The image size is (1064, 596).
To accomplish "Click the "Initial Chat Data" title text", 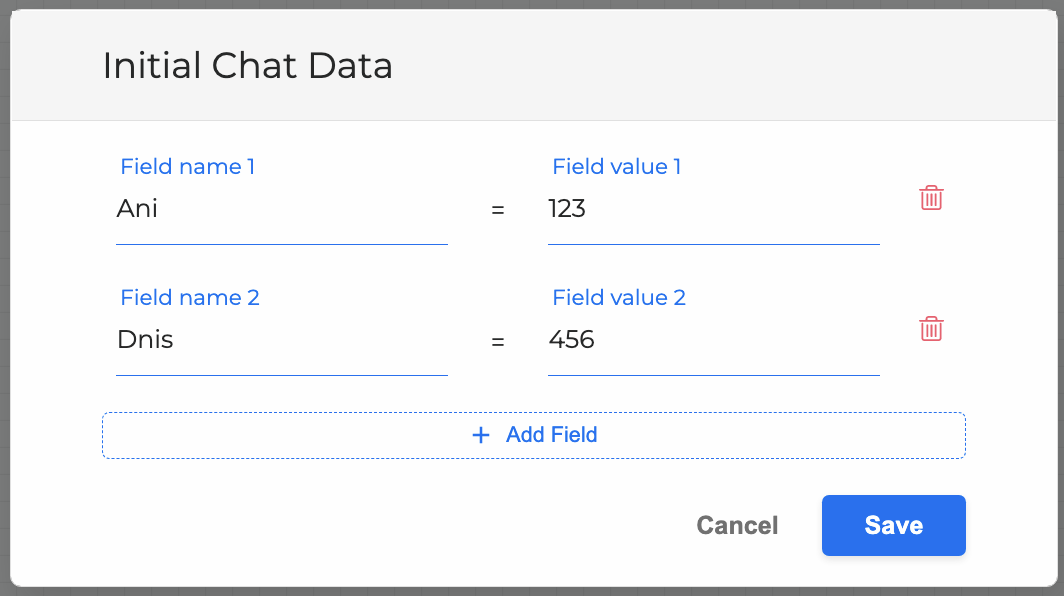I will click(247, 66).
